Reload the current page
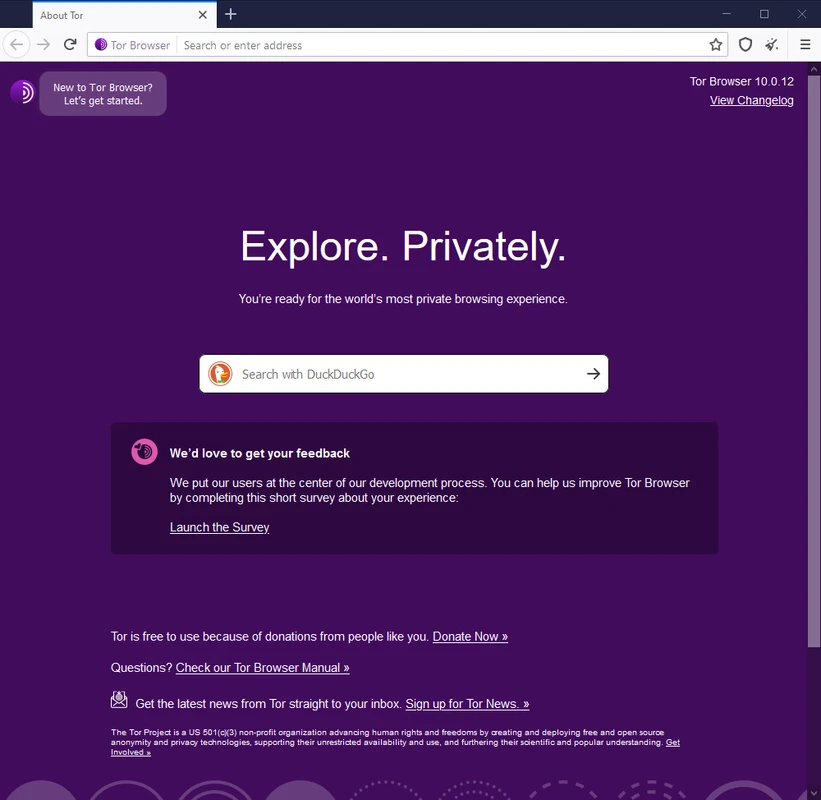Viewport: 821px width, 800px height. (x=70, y=44)
